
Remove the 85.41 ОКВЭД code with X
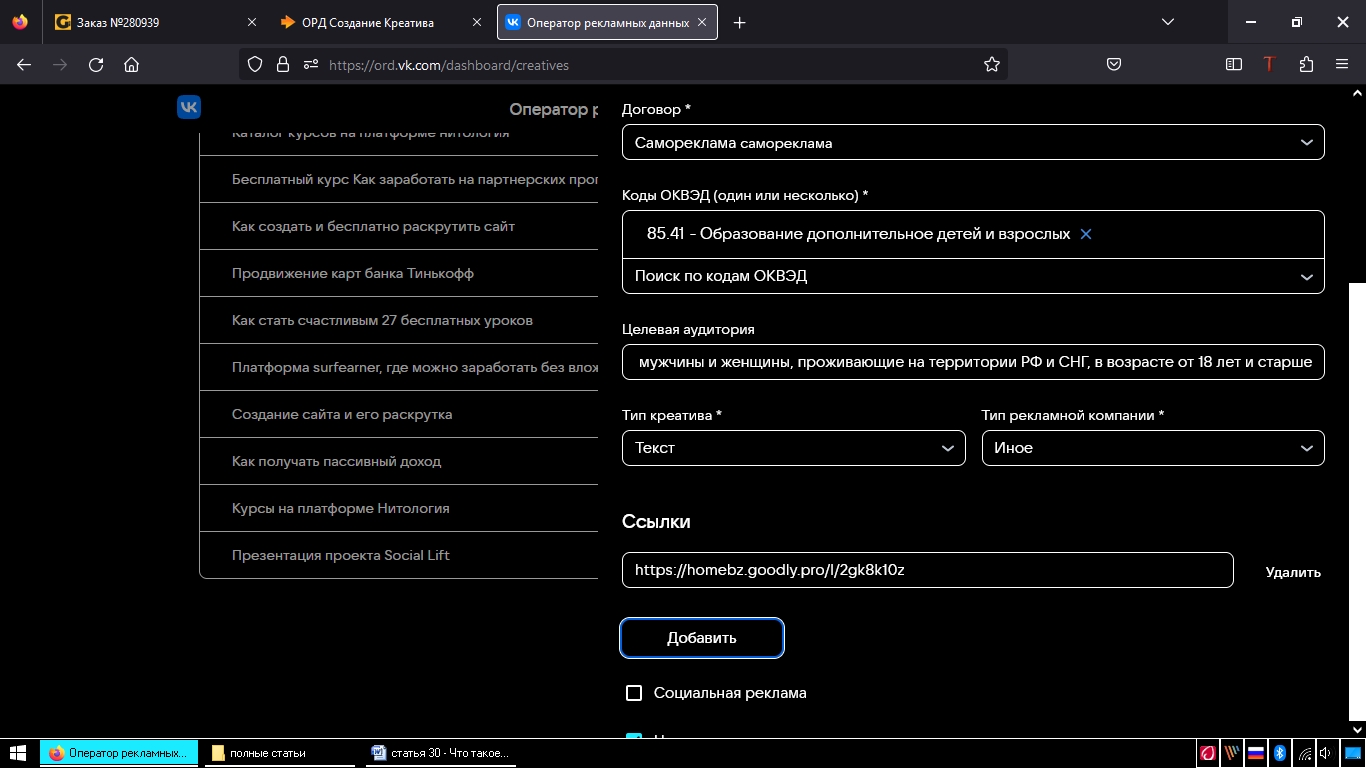click(x=1086, y=234)
